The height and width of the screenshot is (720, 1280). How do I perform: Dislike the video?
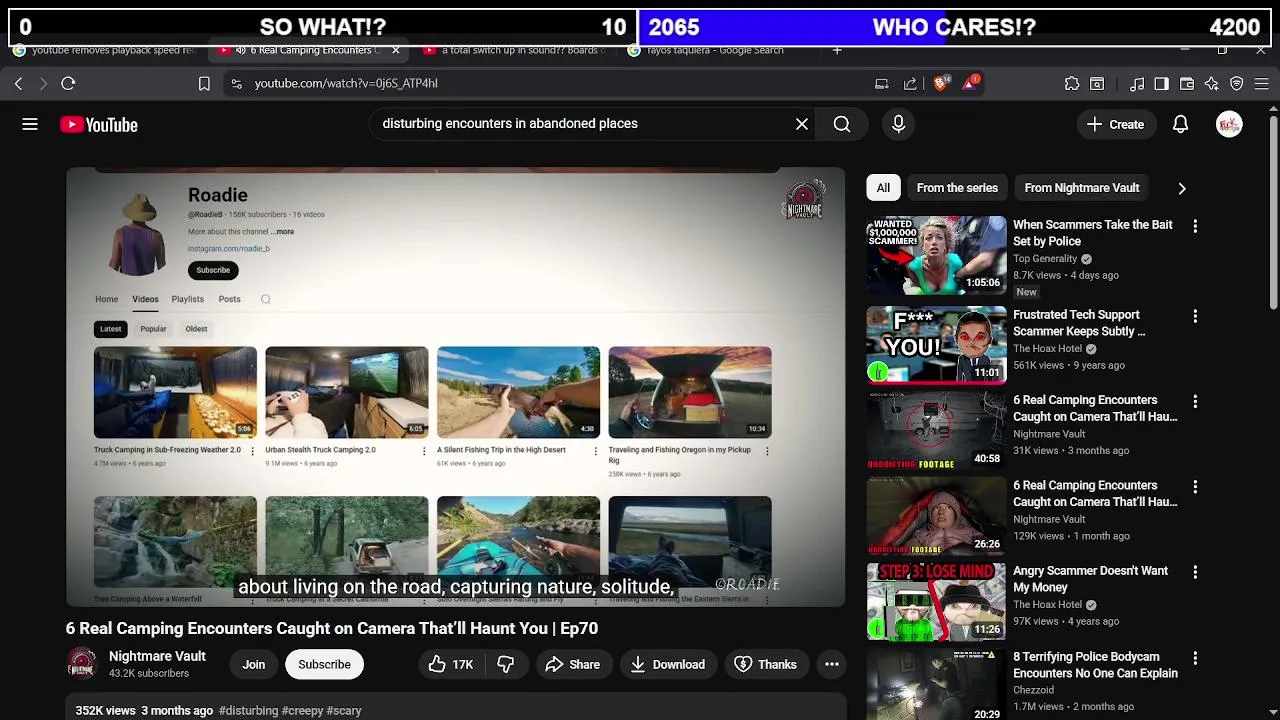[x=506, y=664]
